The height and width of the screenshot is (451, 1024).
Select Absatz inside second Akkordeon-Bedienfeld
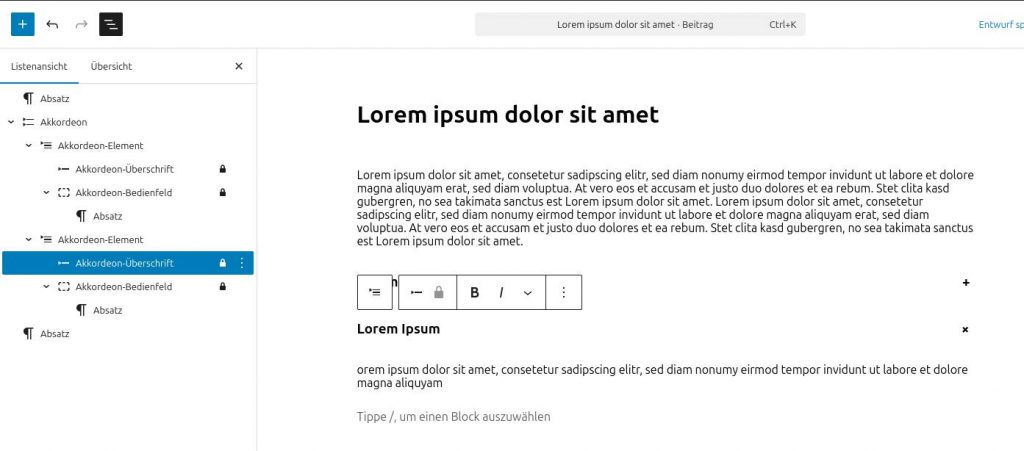point(128,310)
